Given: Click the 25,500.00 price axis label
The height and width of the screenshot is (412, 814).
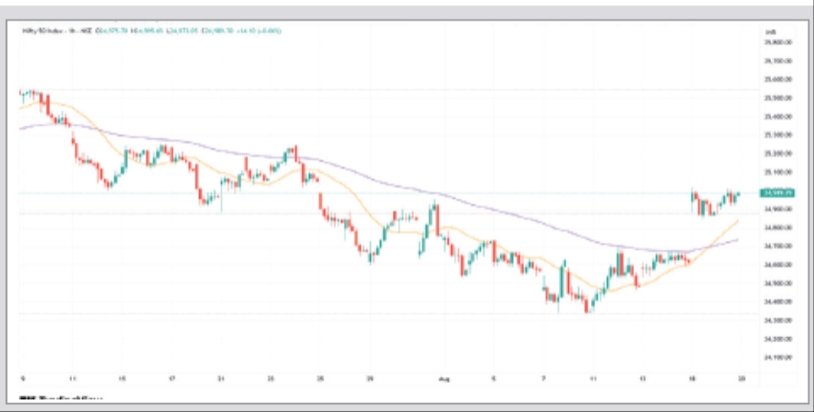Looking at the screenshot, I should (x=776, y=98).
